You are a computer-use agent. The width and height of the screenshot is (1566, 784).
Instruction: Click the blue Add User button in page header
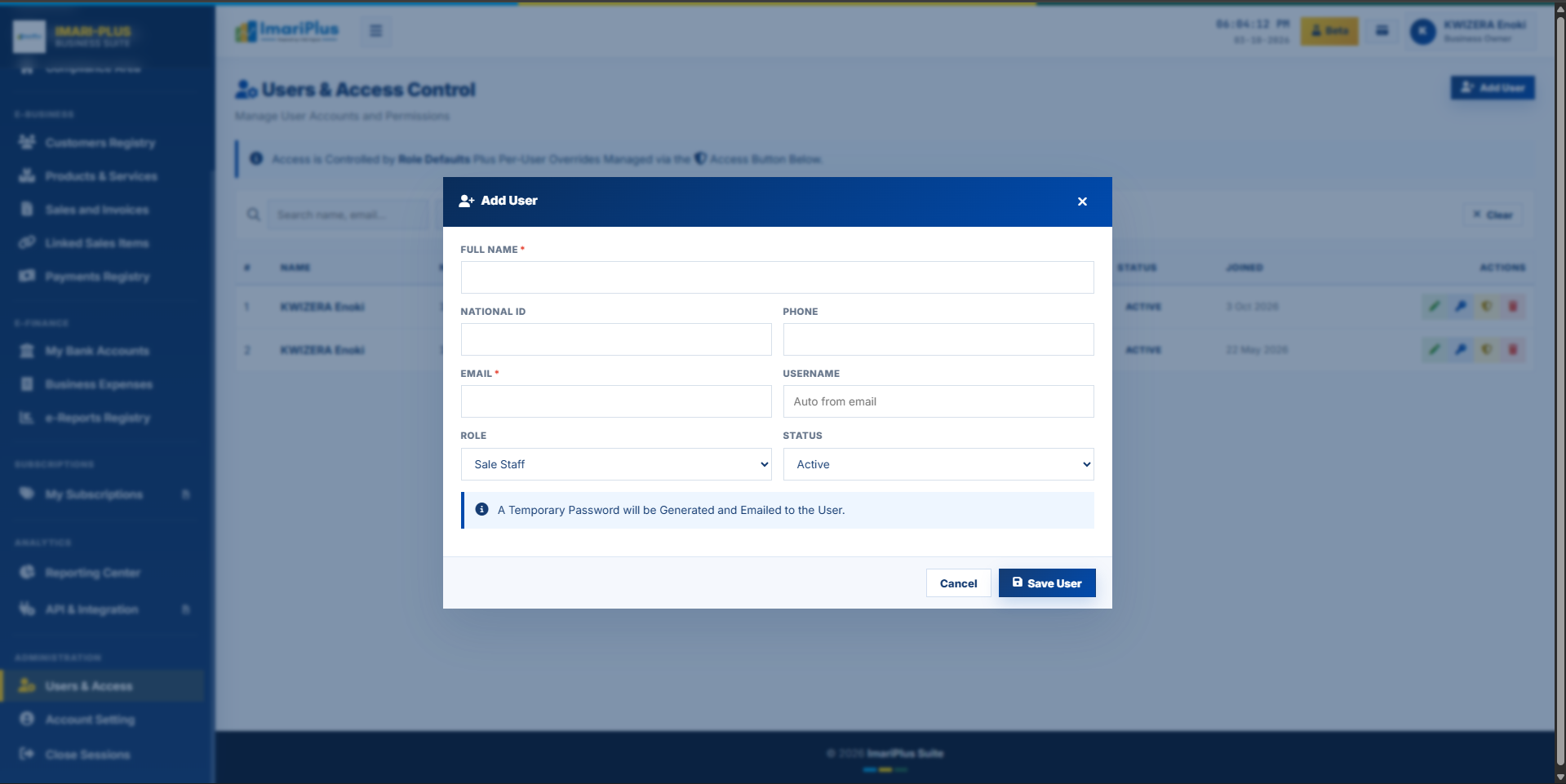(1493, 88)
